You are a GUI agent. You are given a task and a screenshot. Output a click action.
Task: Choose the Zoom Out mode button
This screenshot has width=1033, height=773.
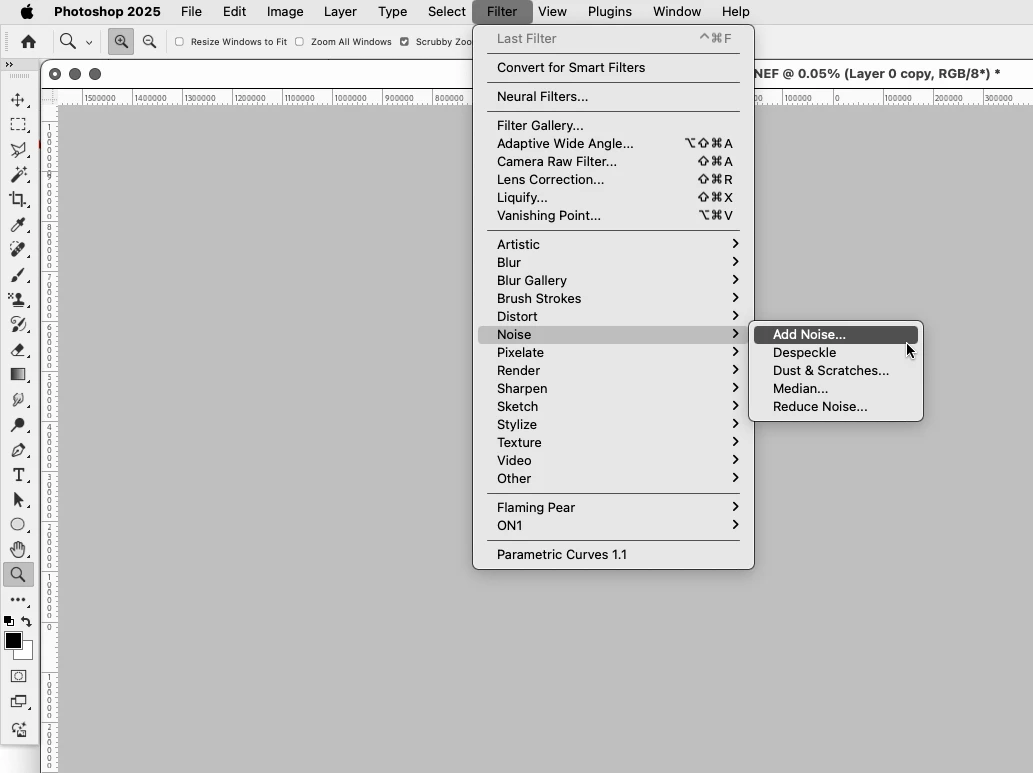(x=150, y=42)
